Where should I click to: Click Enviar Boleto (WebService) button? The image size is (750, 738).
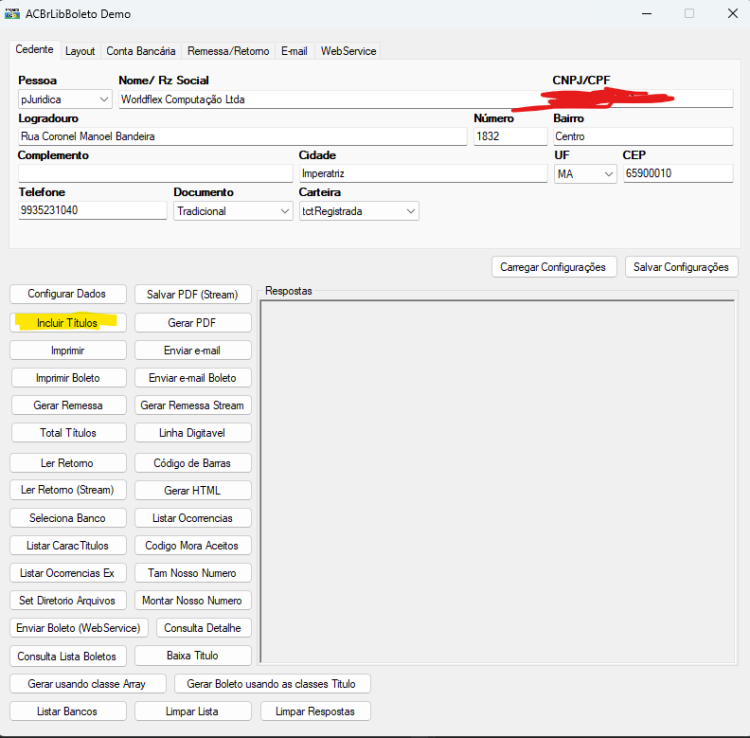pyautogui.click(x=79, y=628)
